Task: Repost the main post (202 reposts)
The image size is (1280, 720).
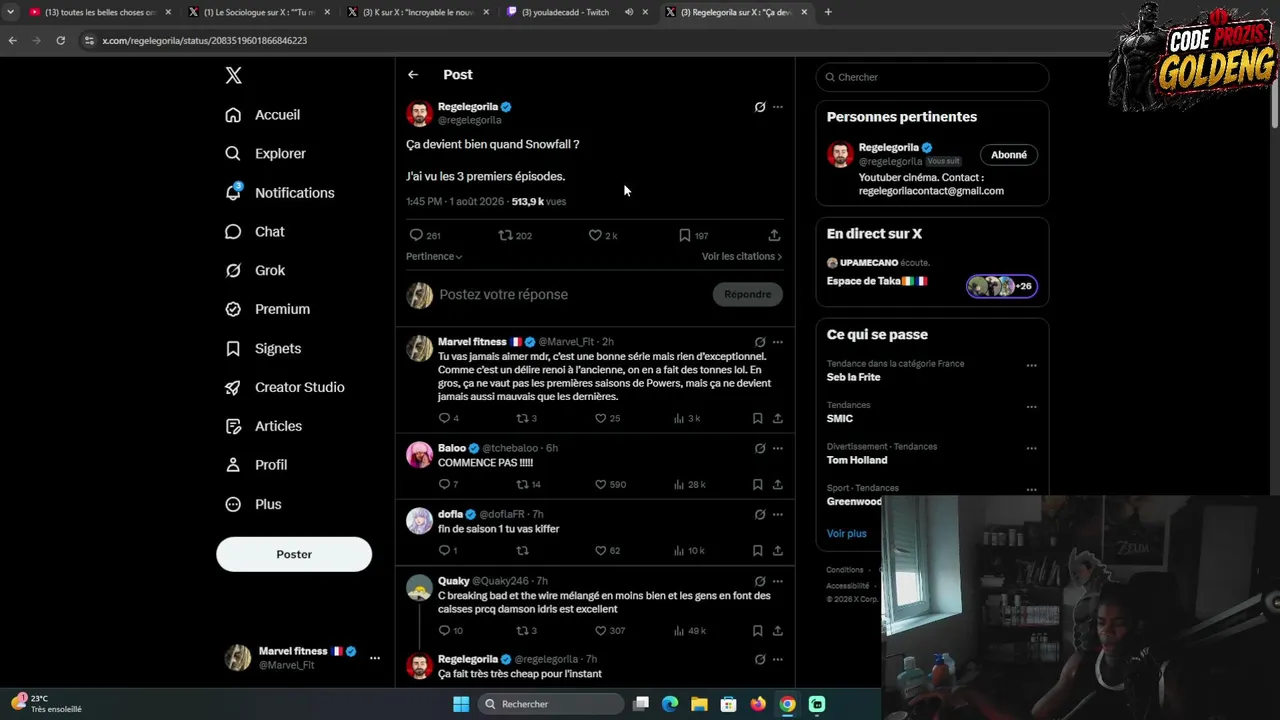Action: 506,235
